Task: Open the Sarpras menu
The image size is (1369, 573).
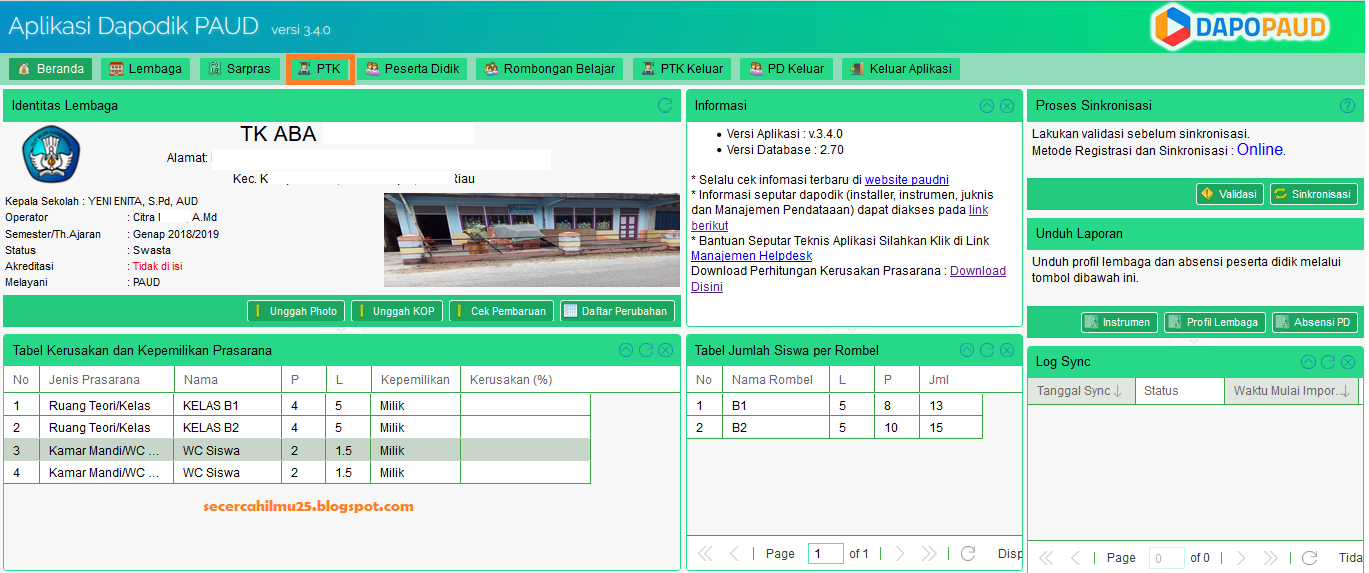Action: 239,69
